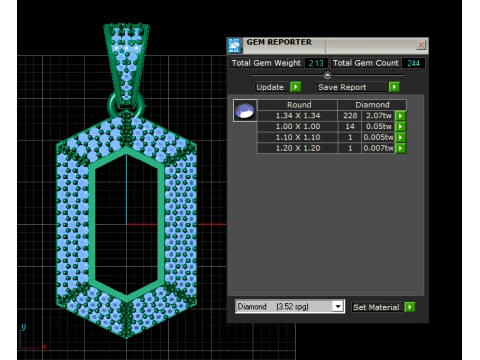480x360 pixels.
Task: Close the Gem Reporter window
Action: (x=421, y=45)
